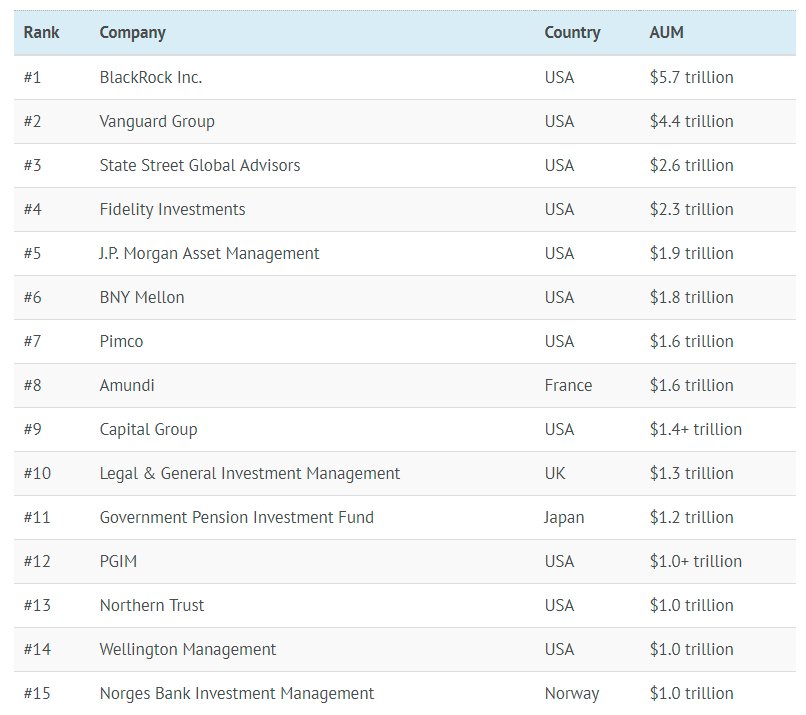Click the Japan country cell
The width and height of the screenshot is (806, 715).
click(564, 518)
